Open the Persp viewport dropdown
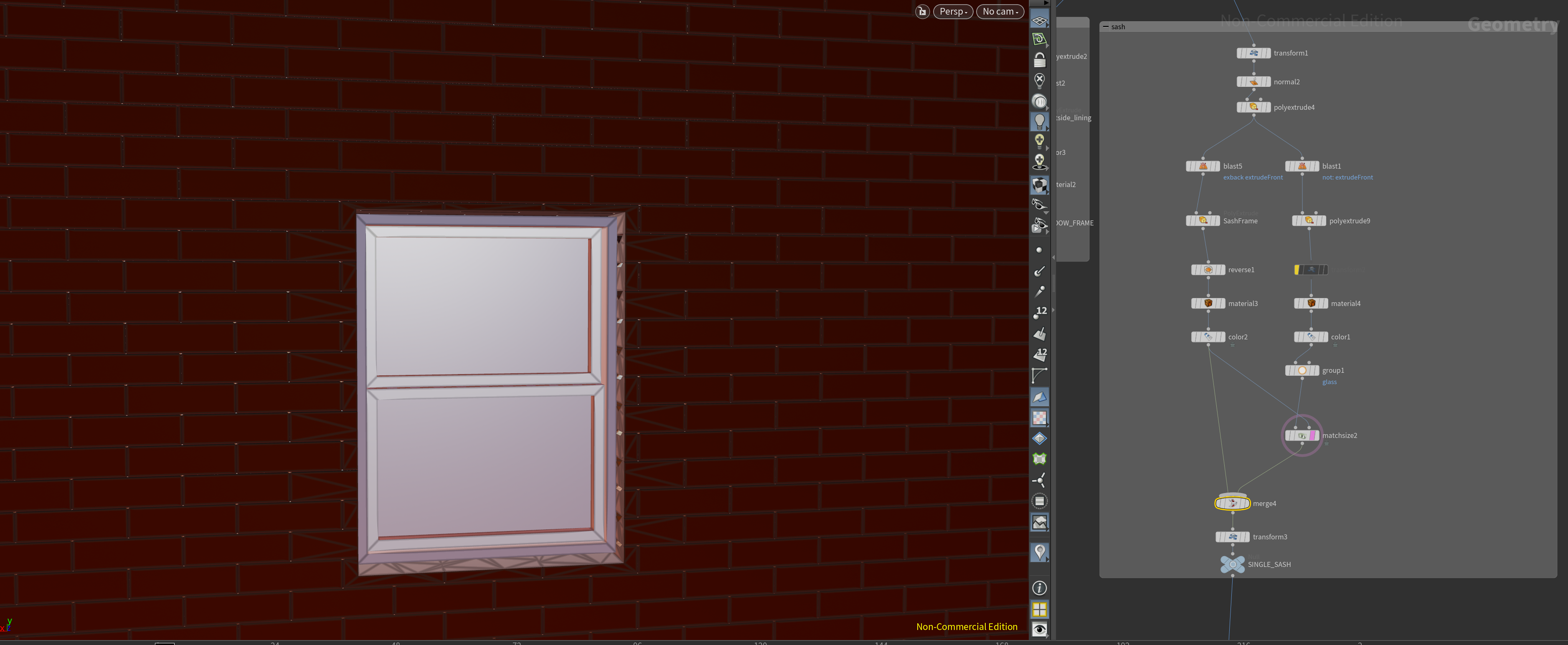Viewport: 1568px width, 645px height. pos(953,12)
